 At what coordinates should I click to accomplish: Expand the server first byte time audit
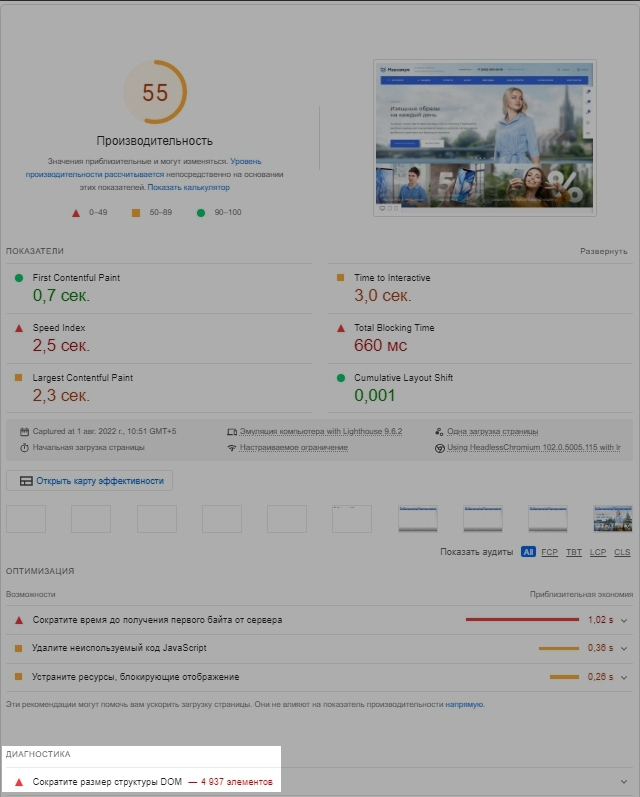pyautogui.click(x=624, y=620)
